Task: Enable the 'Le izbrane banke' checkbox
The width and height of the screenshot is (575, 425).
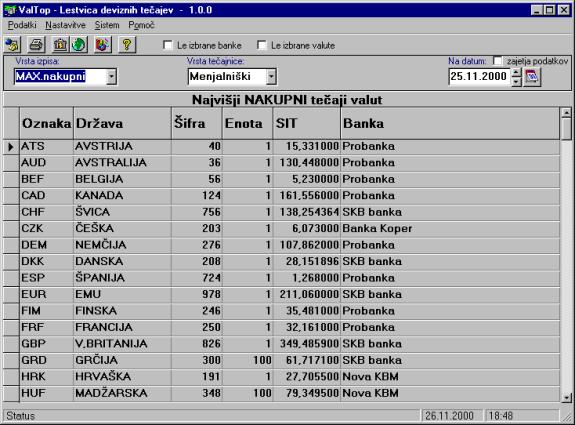Action: point(168,45)
